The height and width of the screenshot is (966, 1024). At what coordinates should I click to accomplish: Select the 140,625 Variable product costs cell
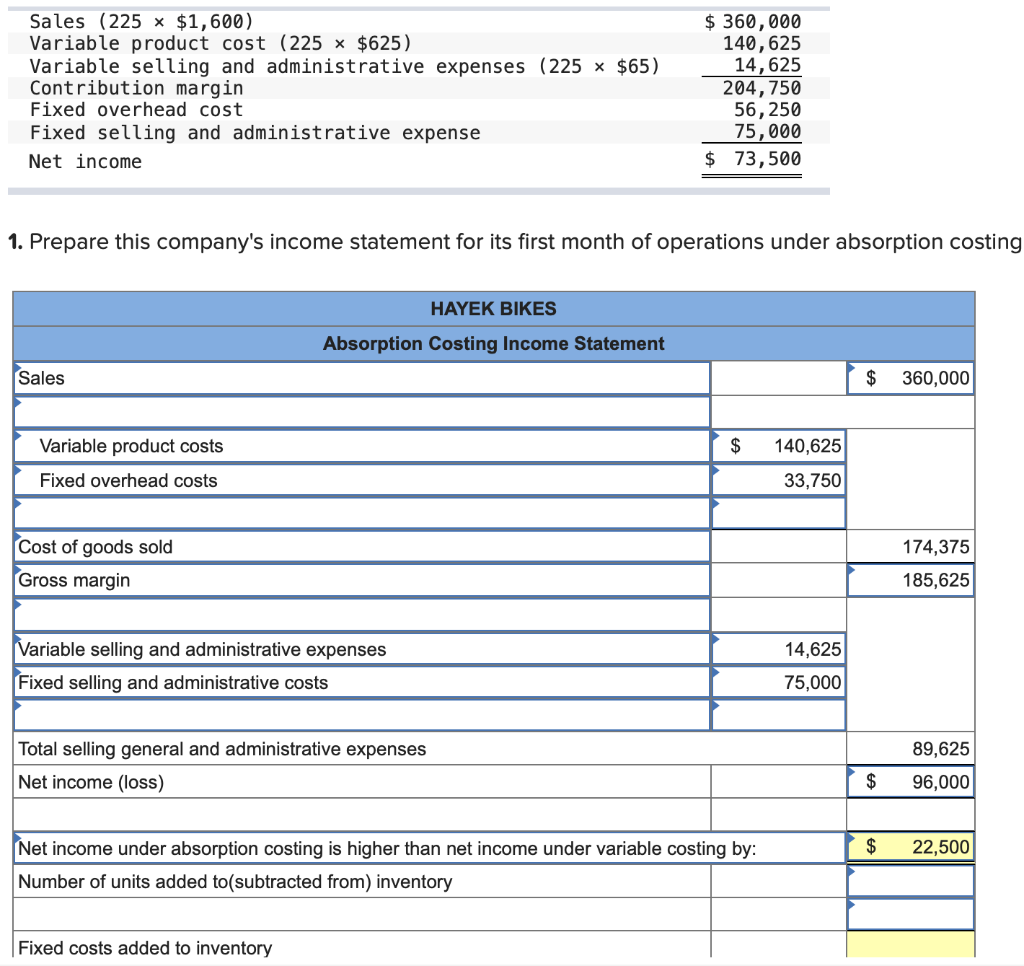(x=778, y=445)
